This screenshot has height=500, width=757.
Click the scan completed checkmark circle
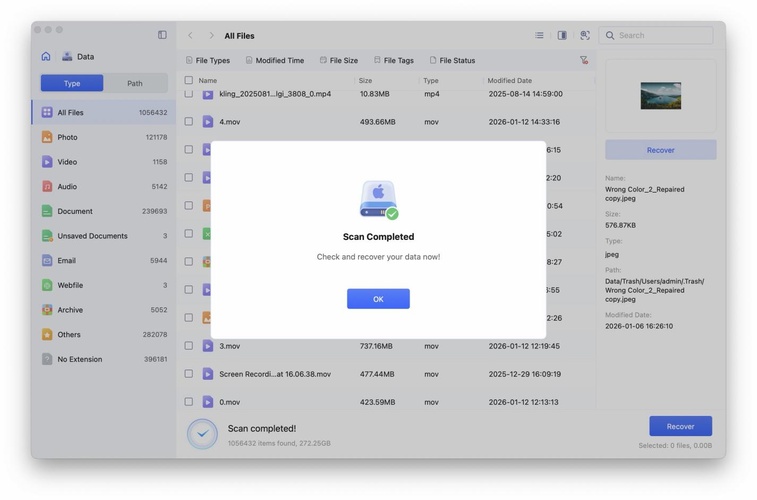coord(202,434)
